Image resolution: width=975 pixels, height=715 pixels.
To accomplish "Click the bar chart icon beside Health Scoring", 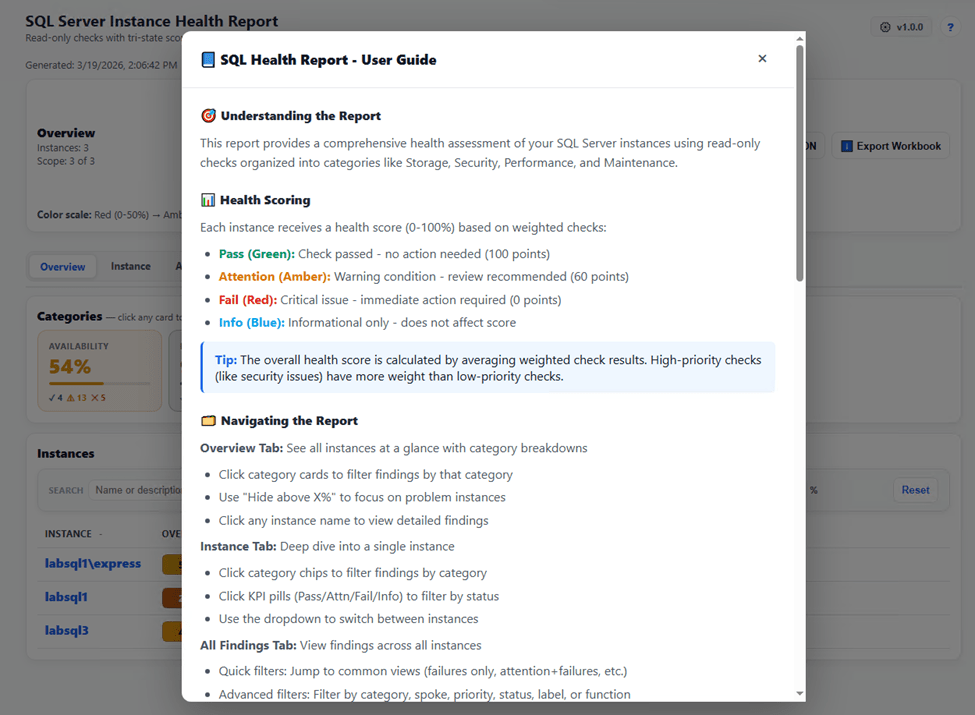I will (208, 200).
